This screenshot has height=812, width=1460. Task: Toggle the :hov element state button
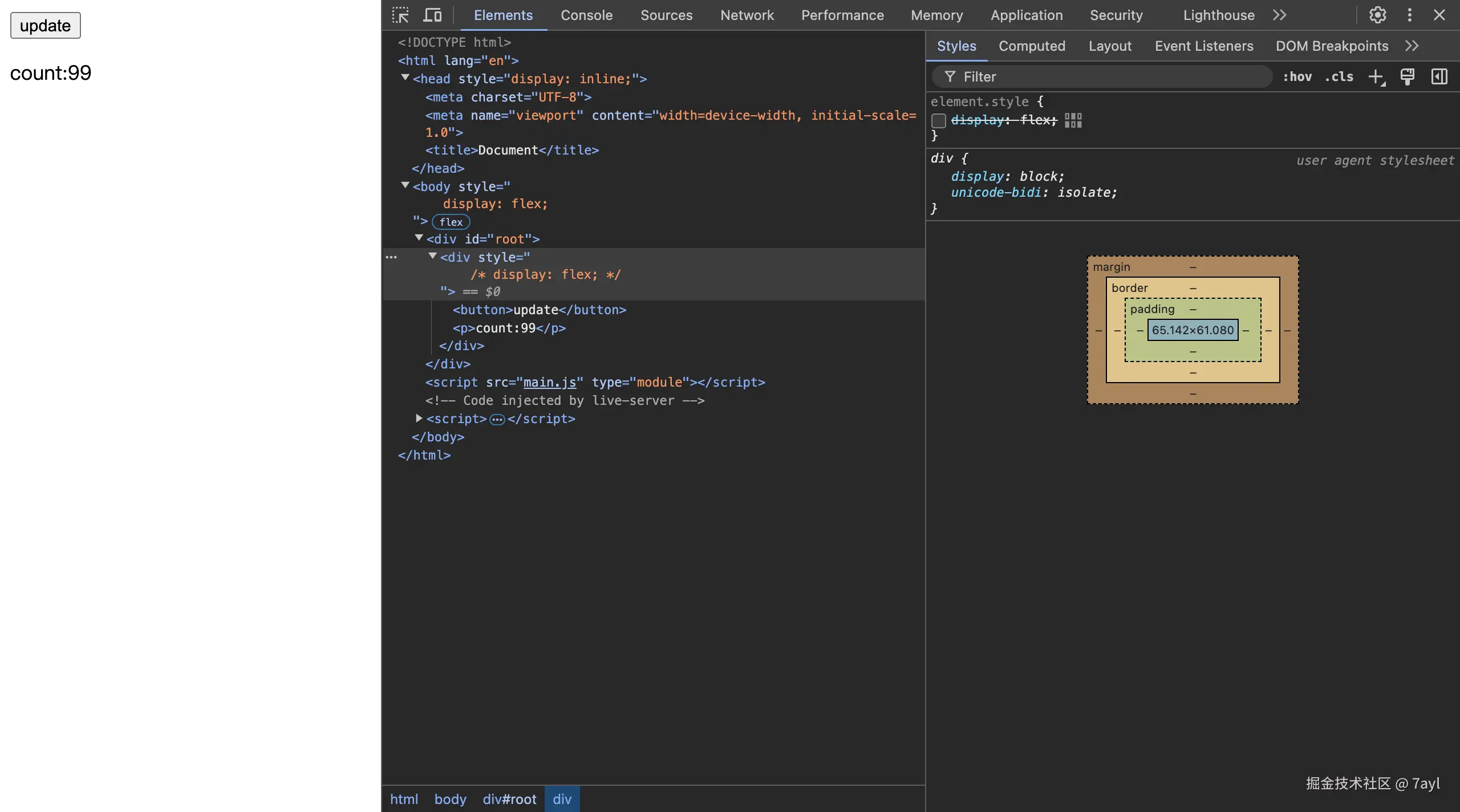1297,77
